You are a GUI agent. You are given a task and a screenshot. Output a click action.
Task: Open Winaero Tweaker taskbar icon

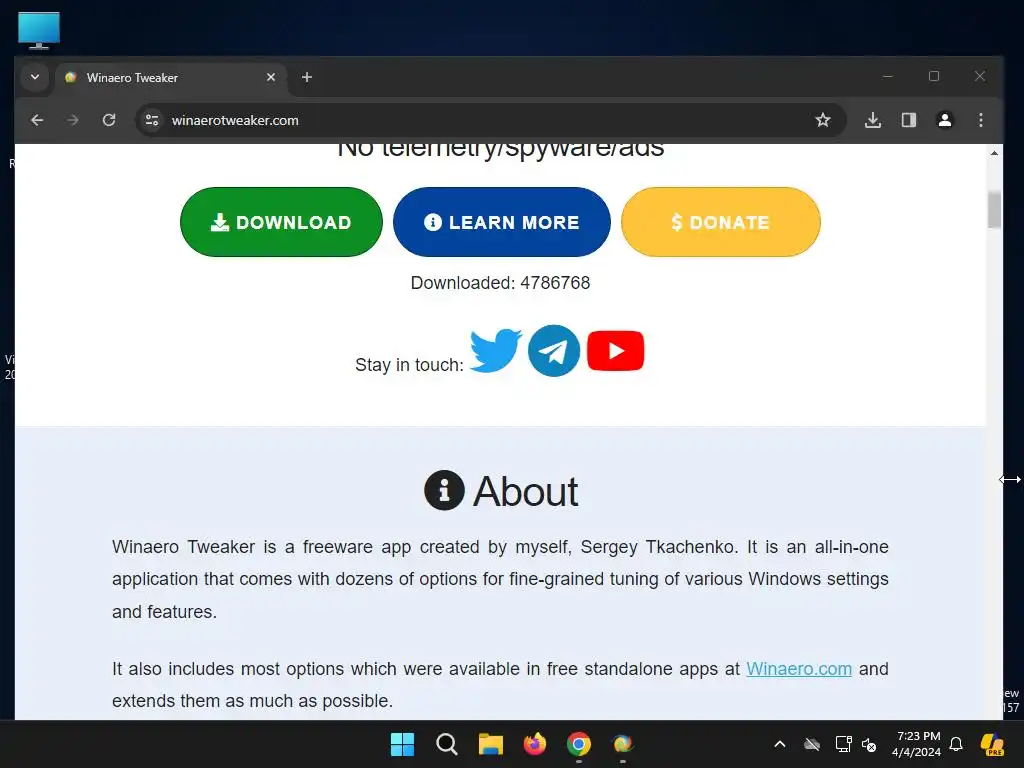622,744
